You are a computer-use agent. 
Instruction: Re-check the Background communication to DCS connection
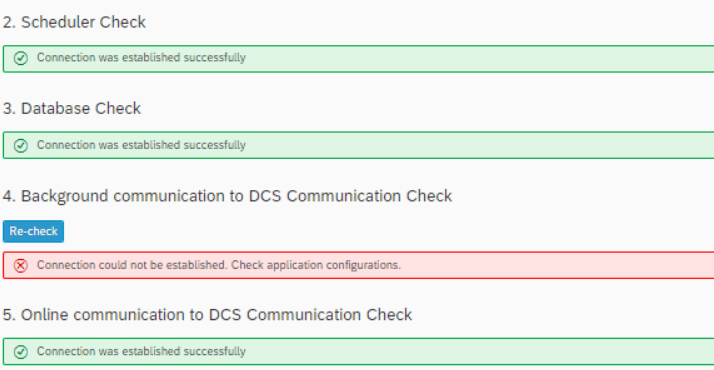tap(33, 231)
